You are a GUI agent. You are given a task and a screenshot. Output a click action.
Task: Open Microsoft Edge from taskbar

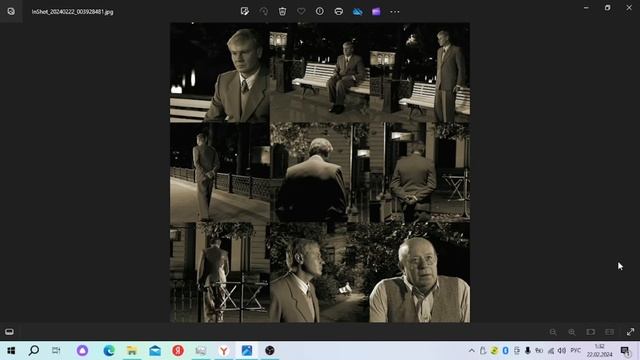109,350
